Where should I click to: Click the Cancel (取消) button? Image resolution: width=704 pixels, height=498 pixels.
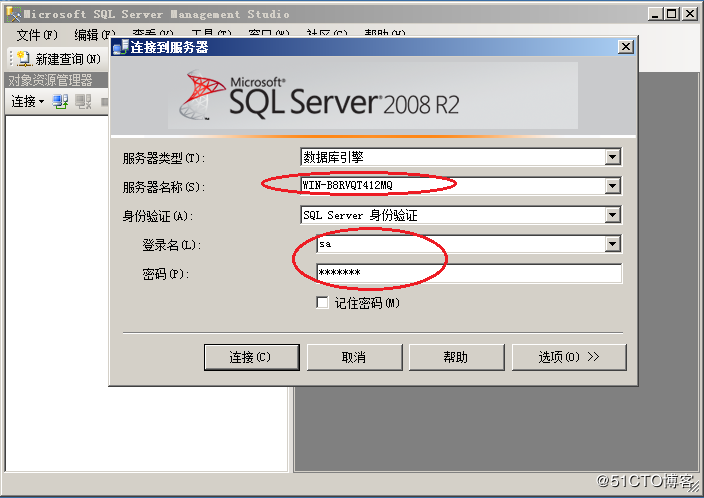(x=354, y=357)
